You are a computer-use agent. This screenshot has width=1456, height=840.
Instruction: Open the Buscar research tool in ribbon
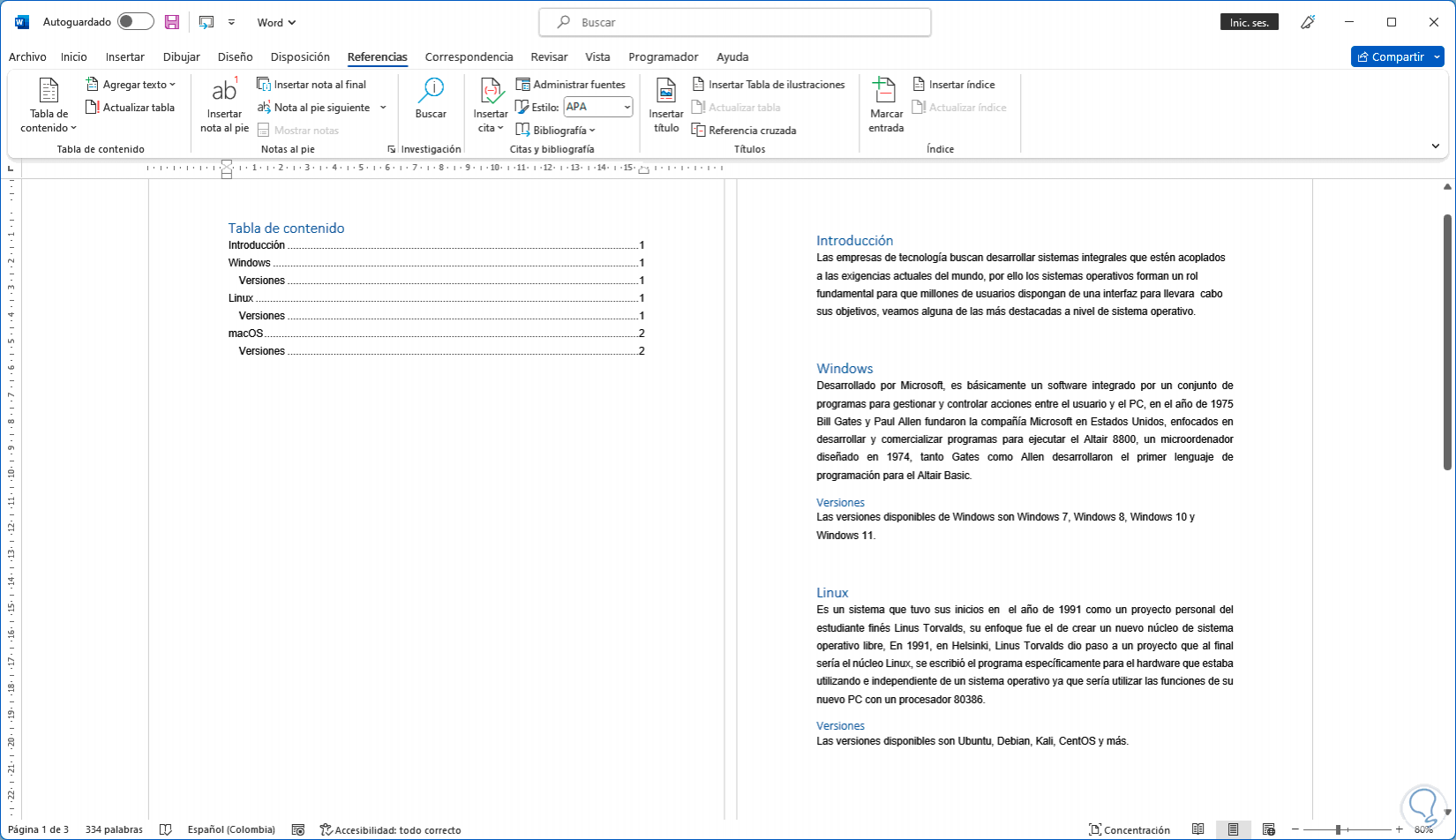pos(431,98)
